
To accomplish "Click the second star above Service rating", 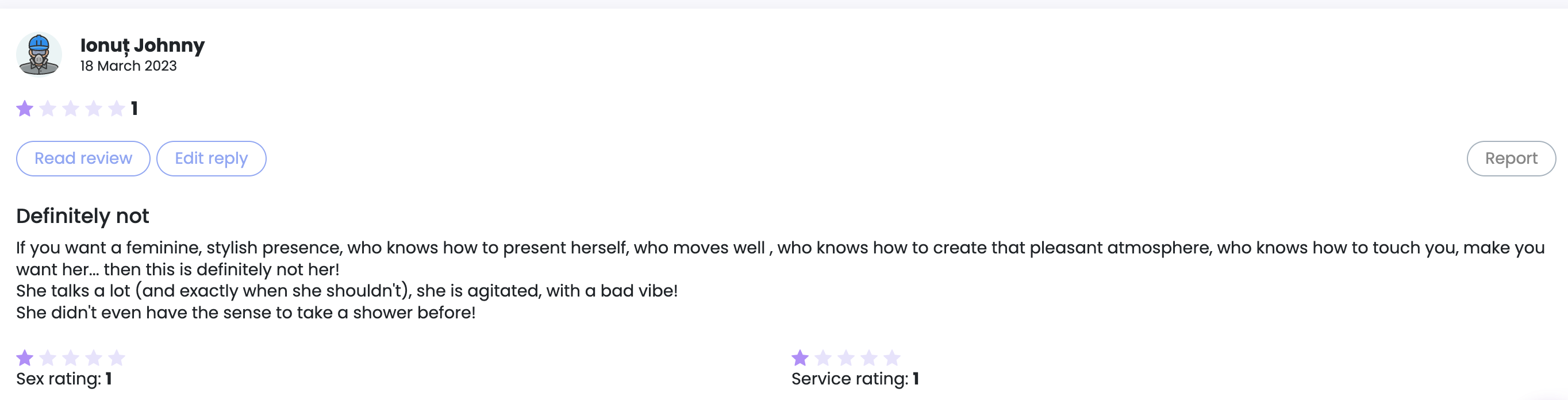I will coord(823,357).
